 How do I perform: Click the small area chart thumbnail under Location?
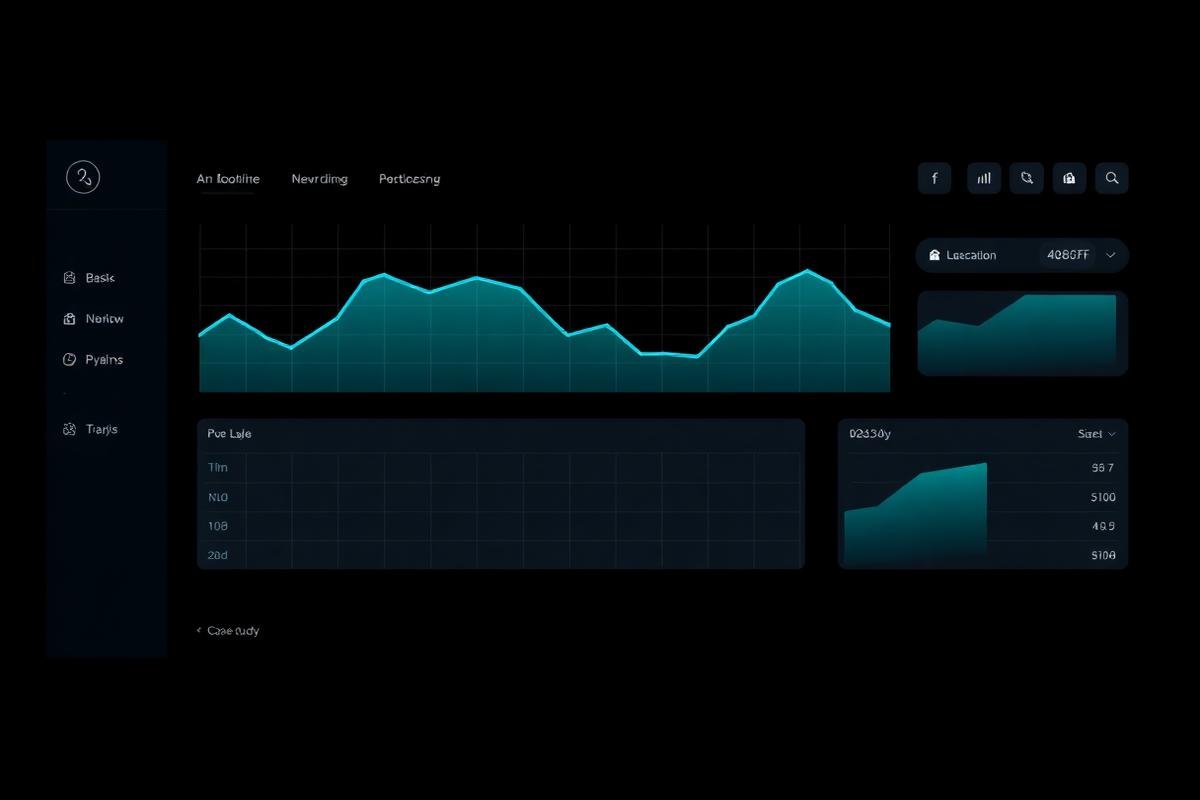1022,333
